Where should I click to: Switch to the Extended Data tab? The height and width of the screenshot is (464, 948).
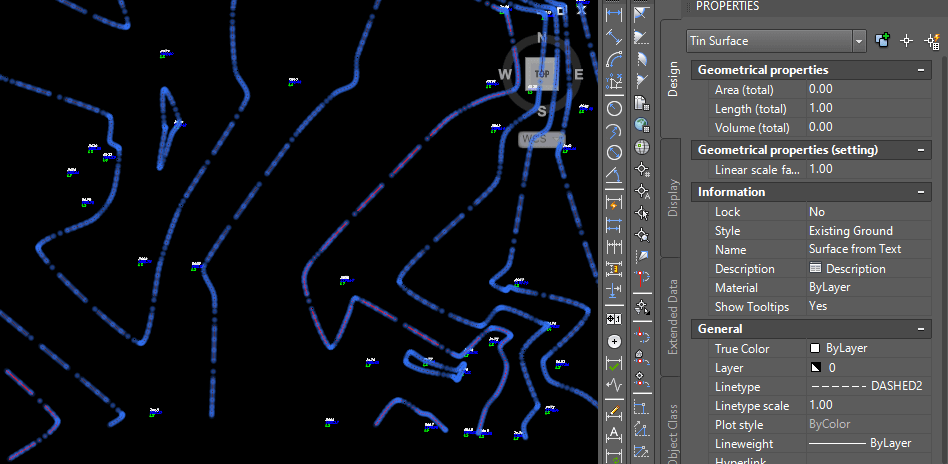tap(672, 316)
